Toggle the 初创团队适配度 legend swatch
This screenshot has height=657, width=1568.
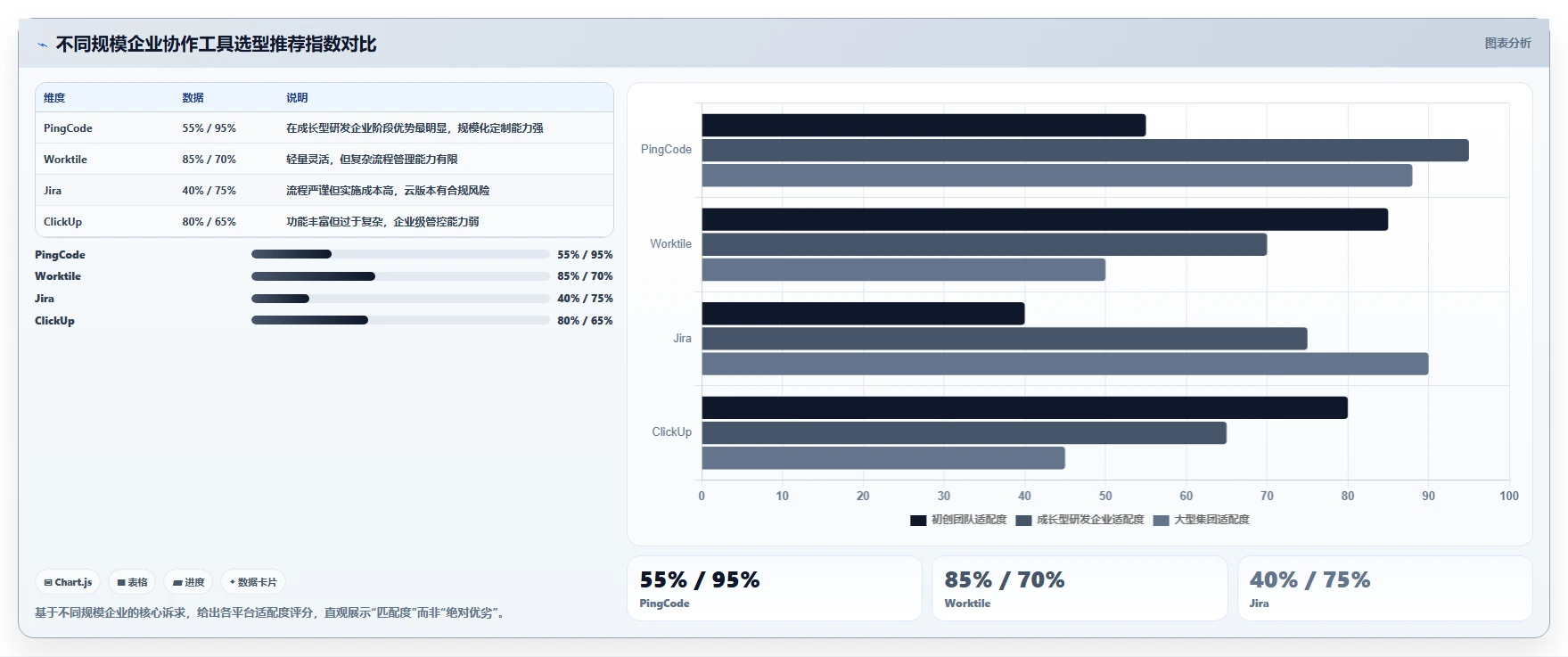tap(918, 520)
